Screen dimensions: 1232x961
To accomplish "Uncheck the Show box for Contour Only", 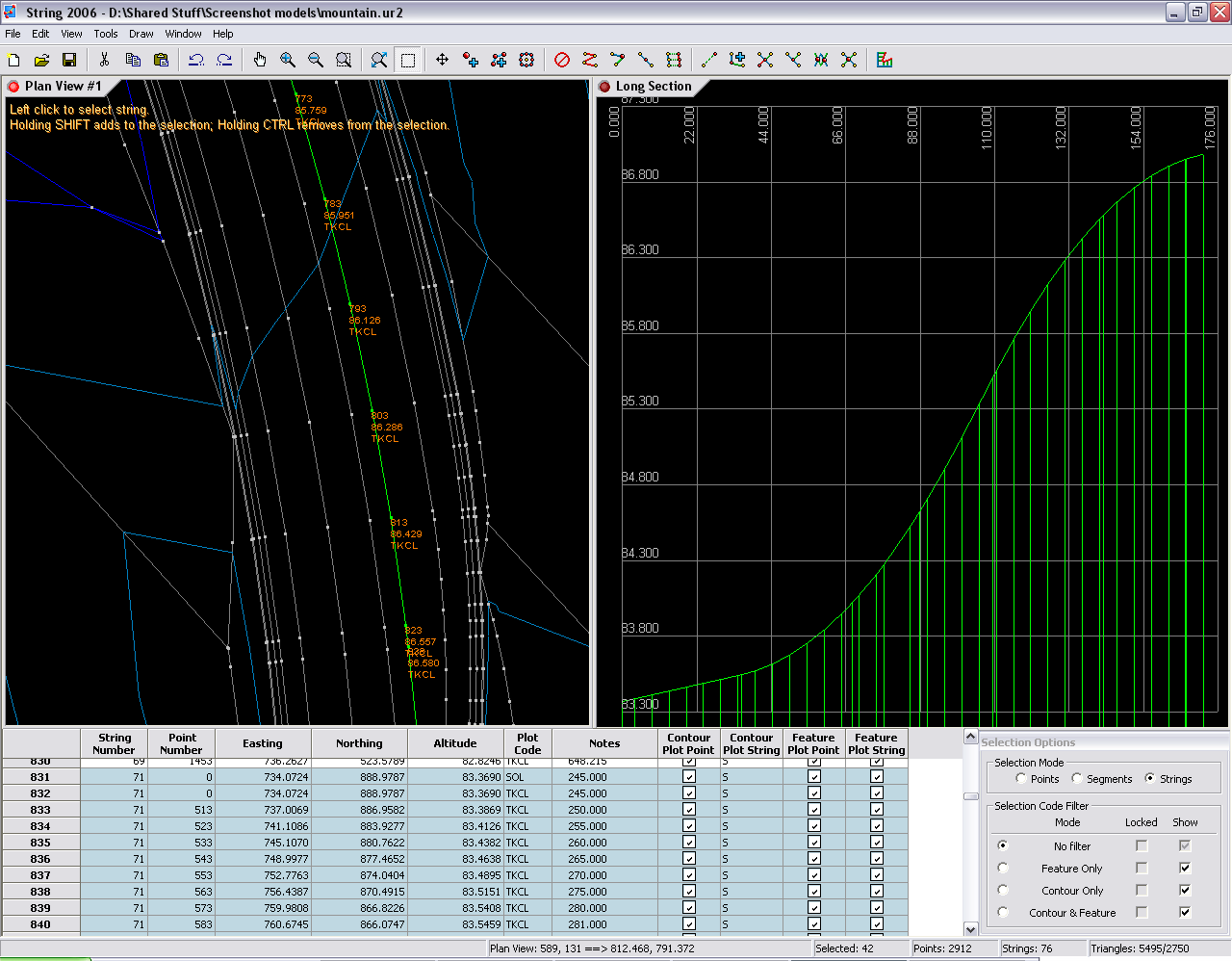I will pos(1185,890).
